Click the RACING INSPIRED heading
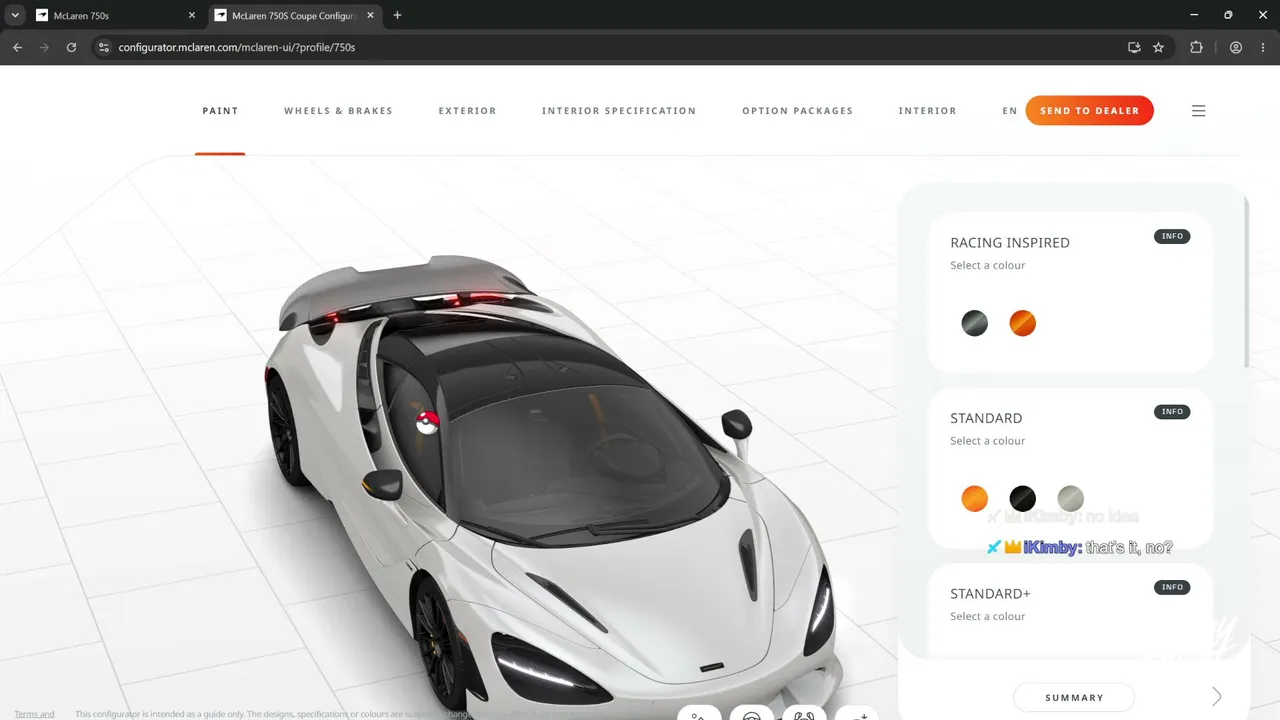The width and height of the screenshot is (1280, 720). point(1010,243)
